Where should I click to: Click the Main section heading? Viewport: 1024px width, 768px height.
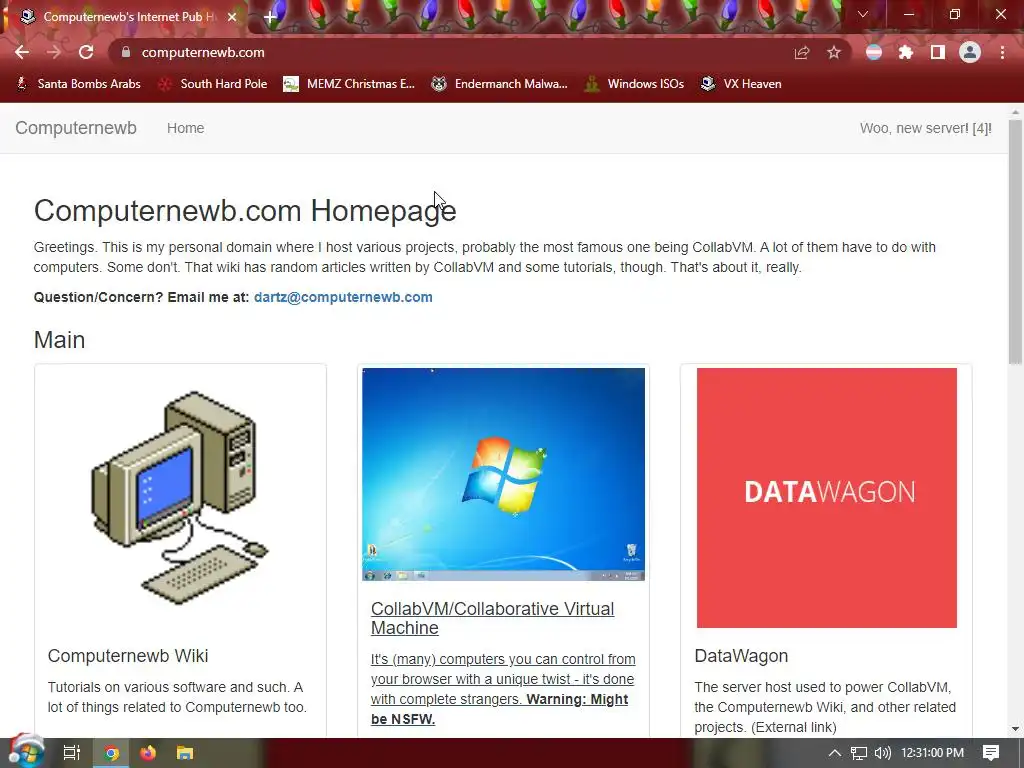[59, 340]
